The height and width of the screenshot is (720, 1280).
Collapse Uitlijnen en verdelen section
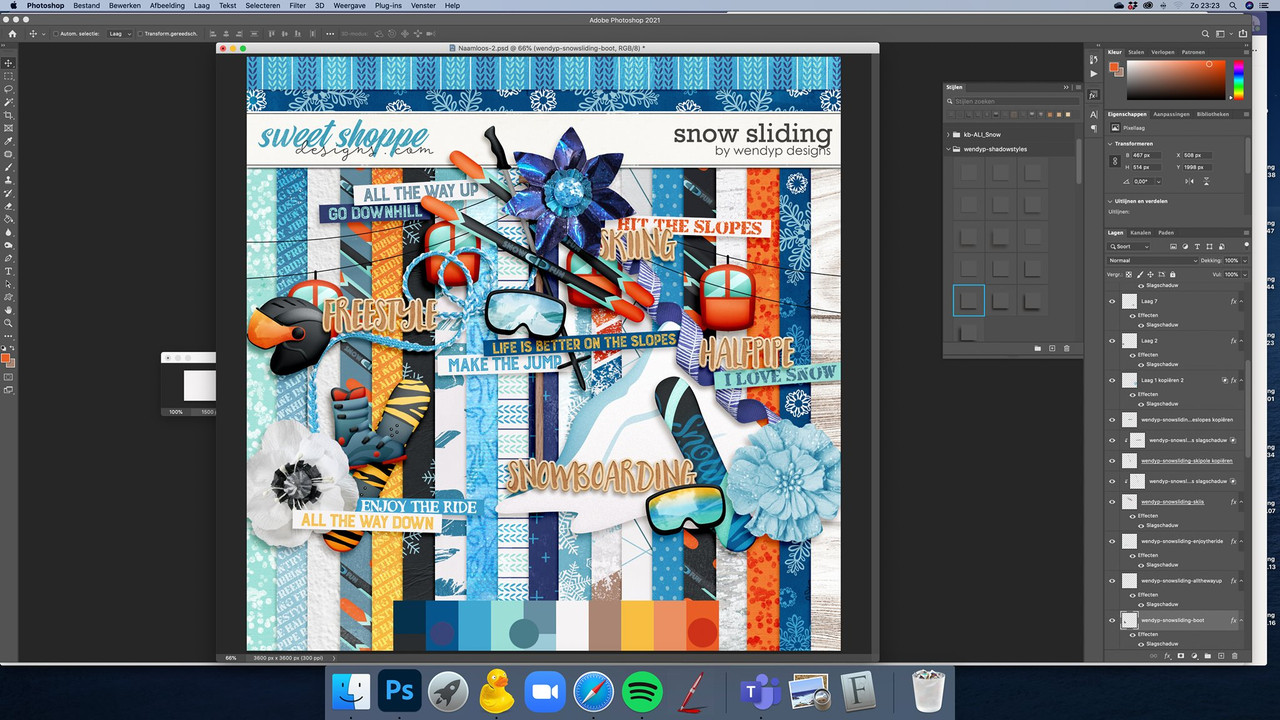1110,201
